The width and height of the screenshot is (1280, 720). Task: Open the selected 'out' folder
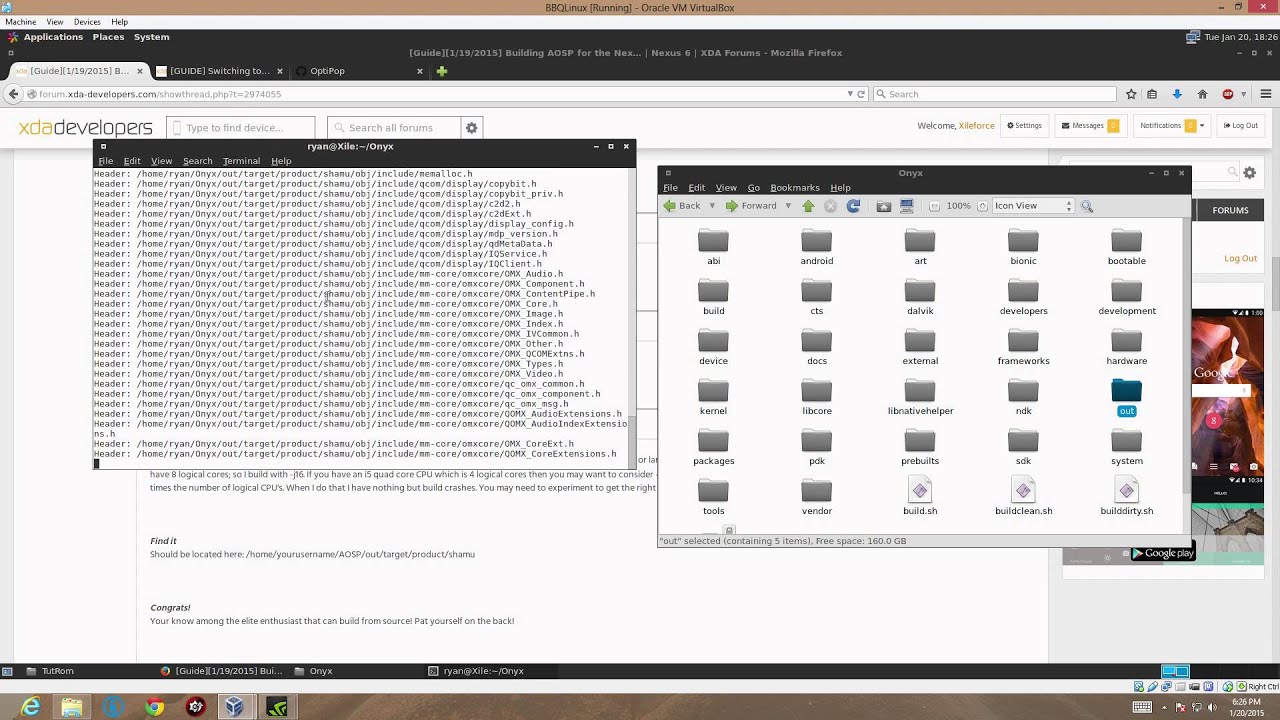click(1126, 397)
